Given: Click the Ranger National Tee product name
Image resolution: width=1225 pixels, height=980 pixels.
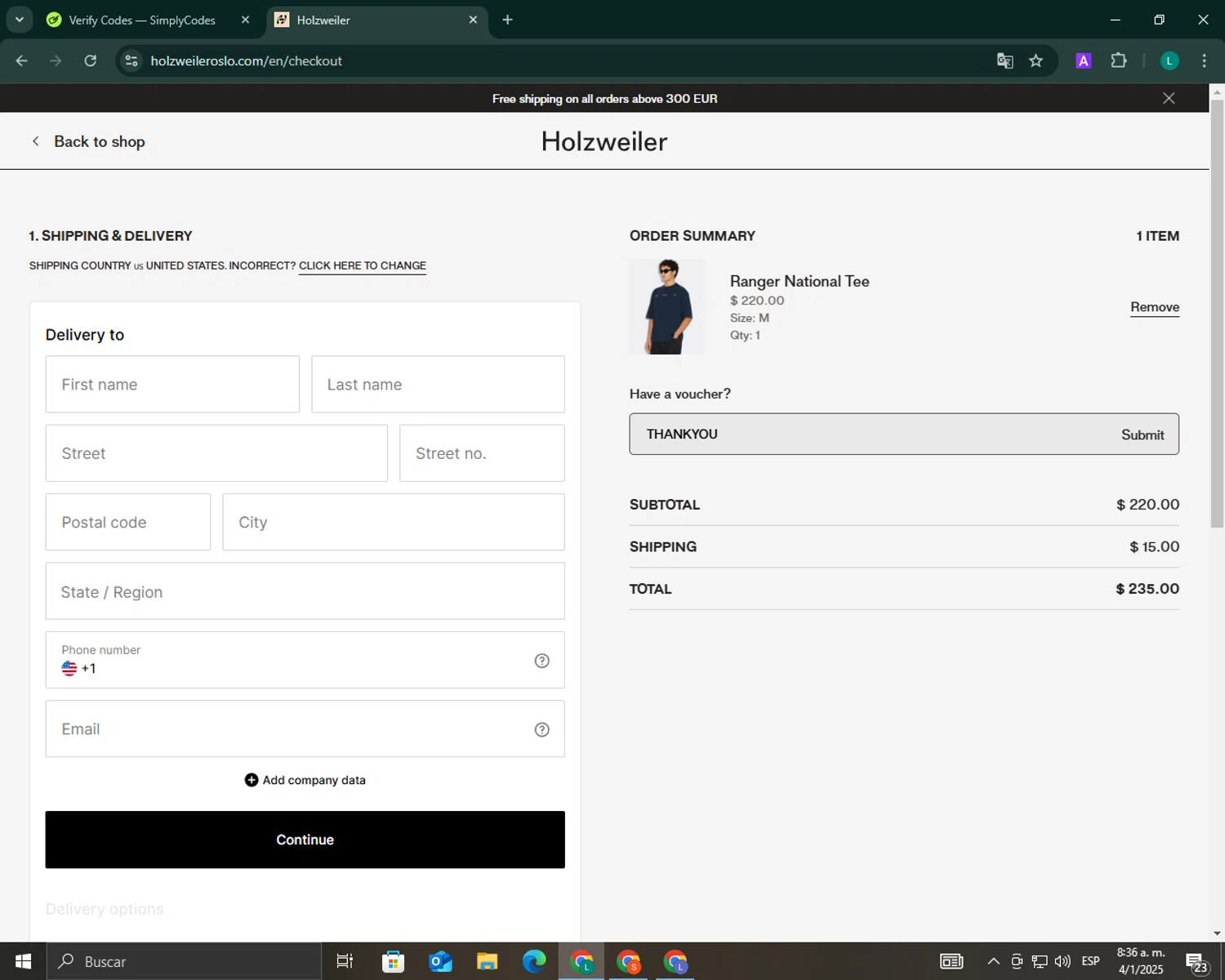Looking at the screenshot, I should pyautogui.click(x=800, y=281).
